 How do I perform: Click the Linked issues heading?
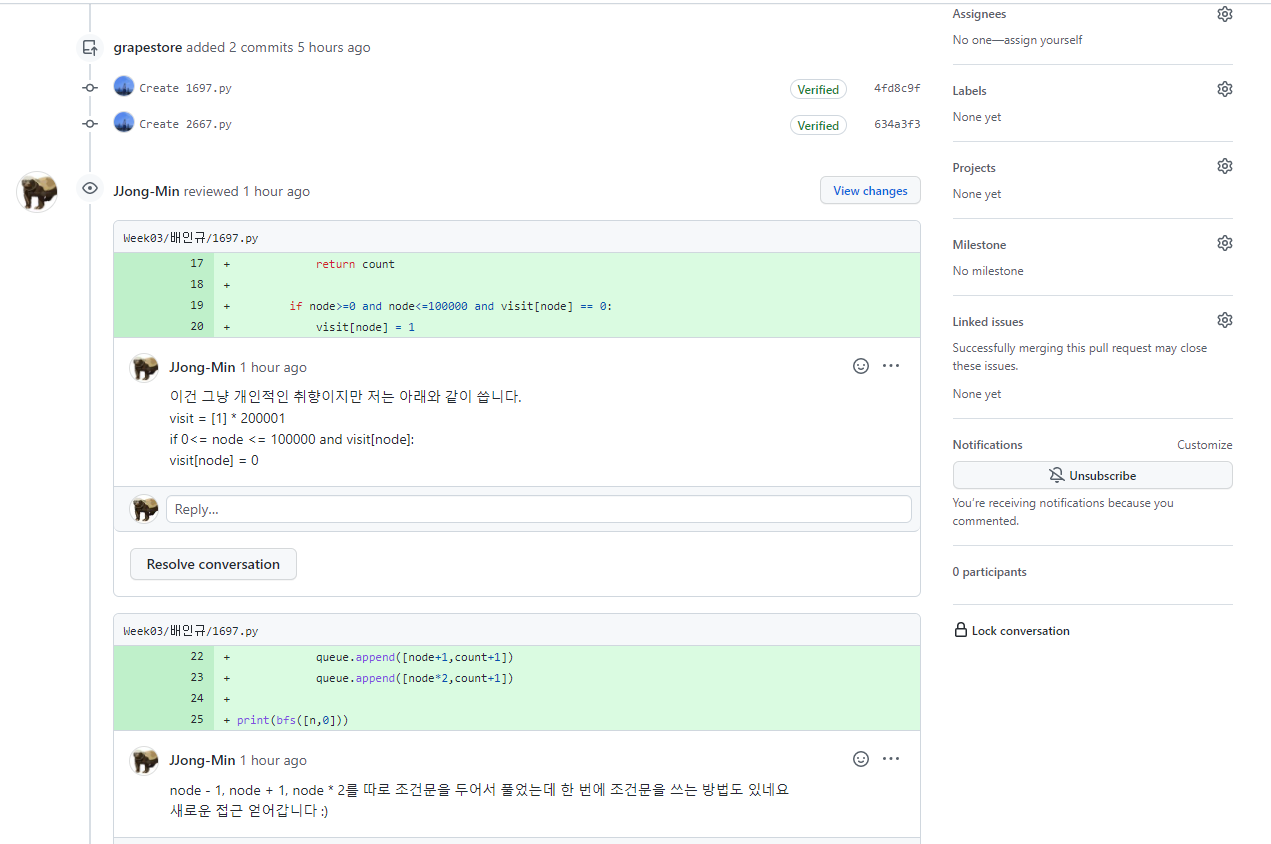point(988,322)
